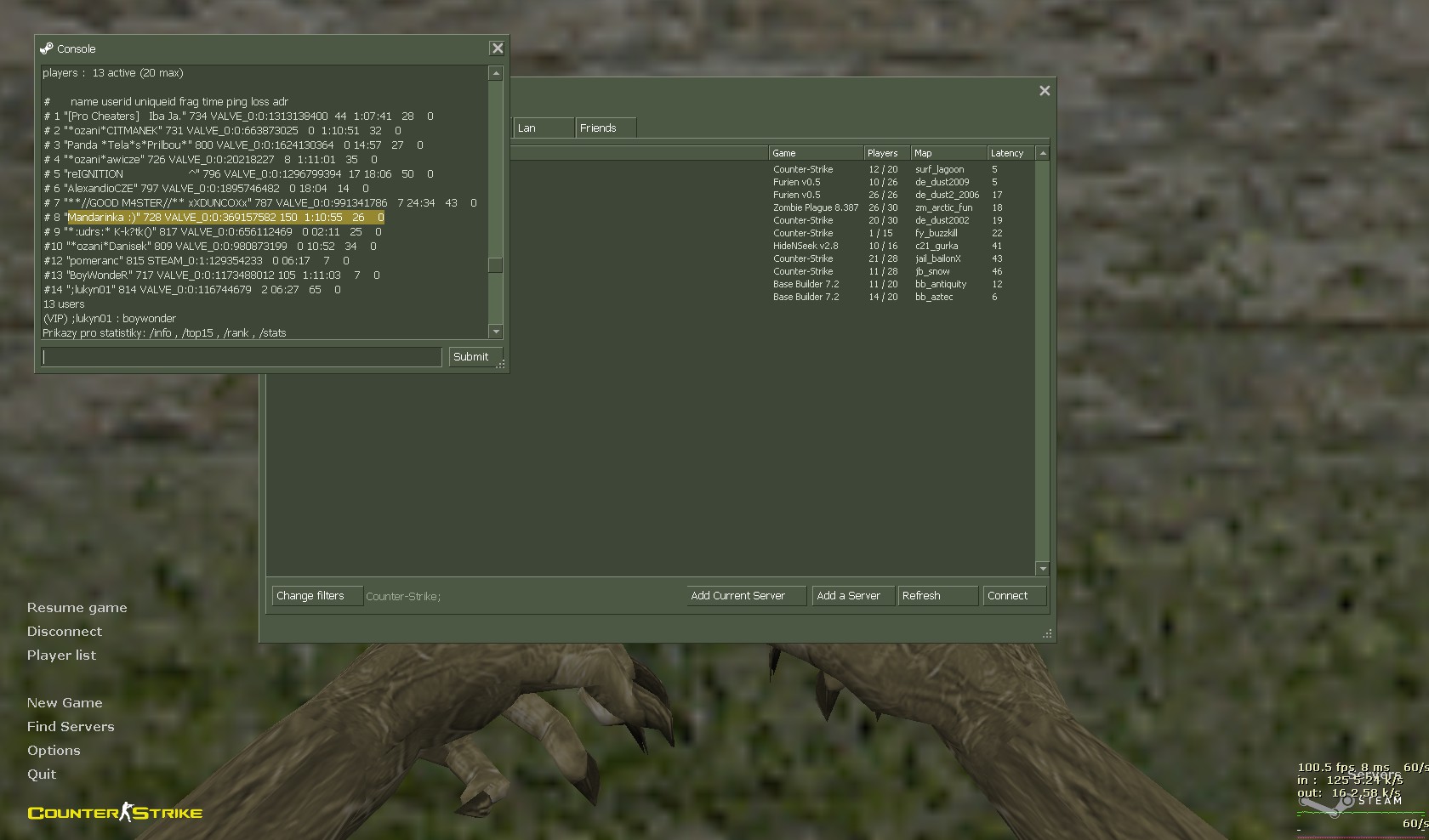Focus the console command input field
The width and height of the screenshot is (1429, 840).
pyautogui.click(x=242, y=357)
